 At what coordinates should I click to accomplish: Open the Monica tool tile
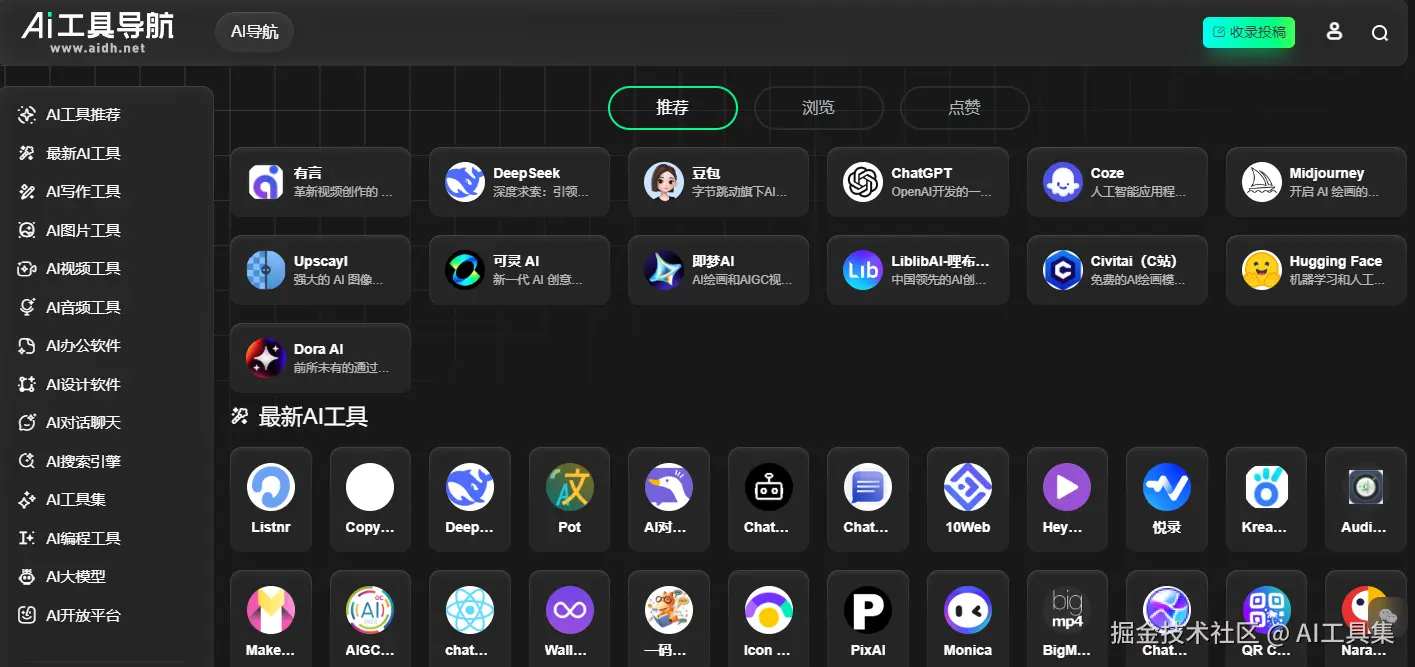tap(968, 619)
